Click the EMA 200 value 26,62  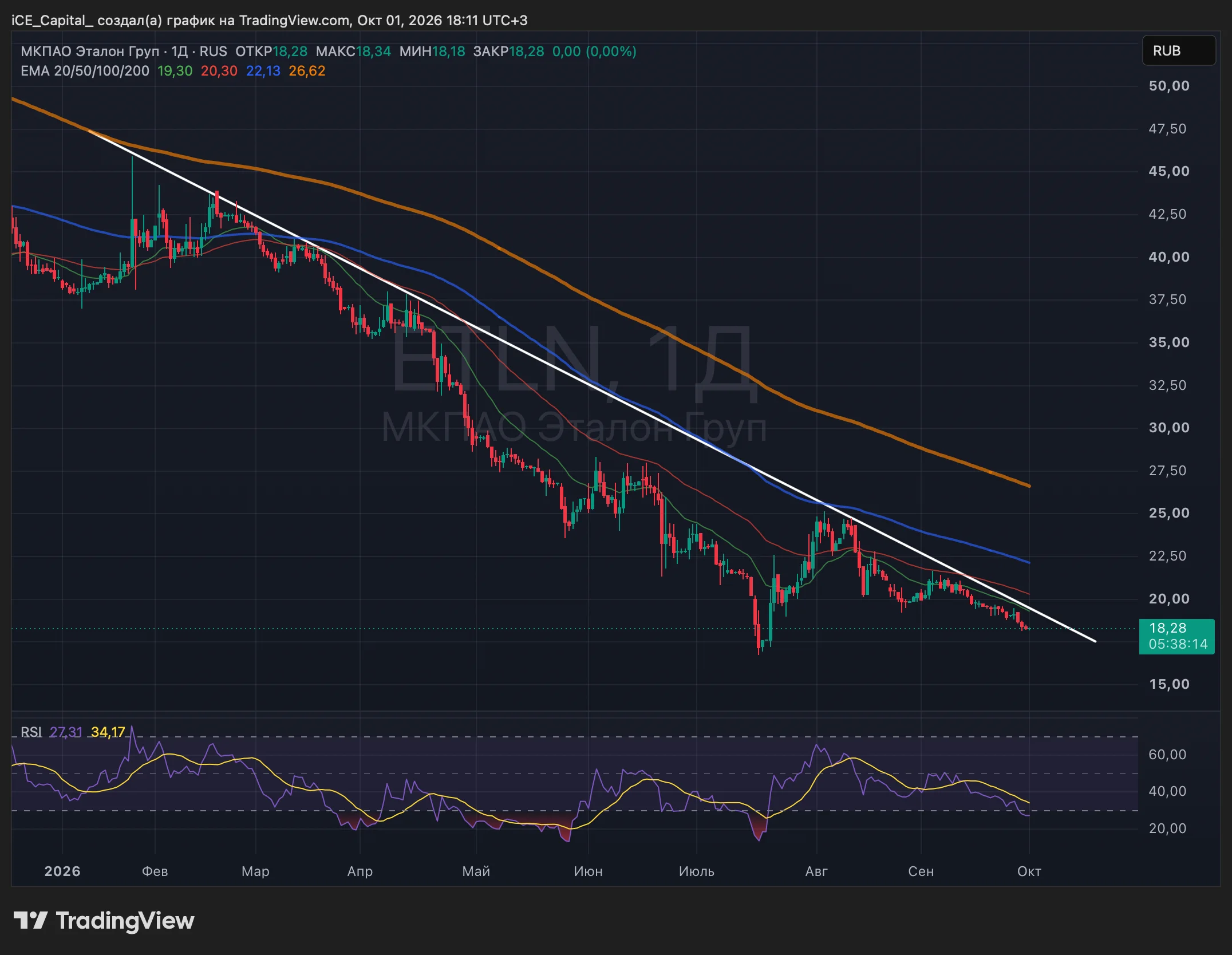(x=307, y=71)
